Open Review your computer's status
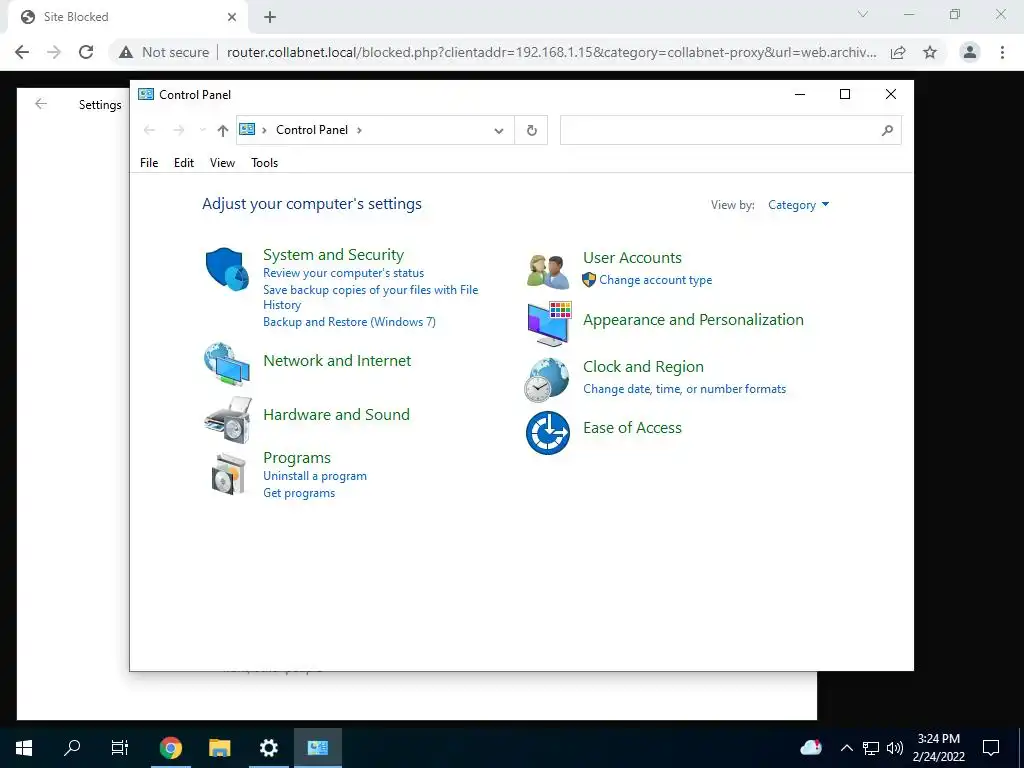This screenshot has height=768, width=1024. [344, 273]
